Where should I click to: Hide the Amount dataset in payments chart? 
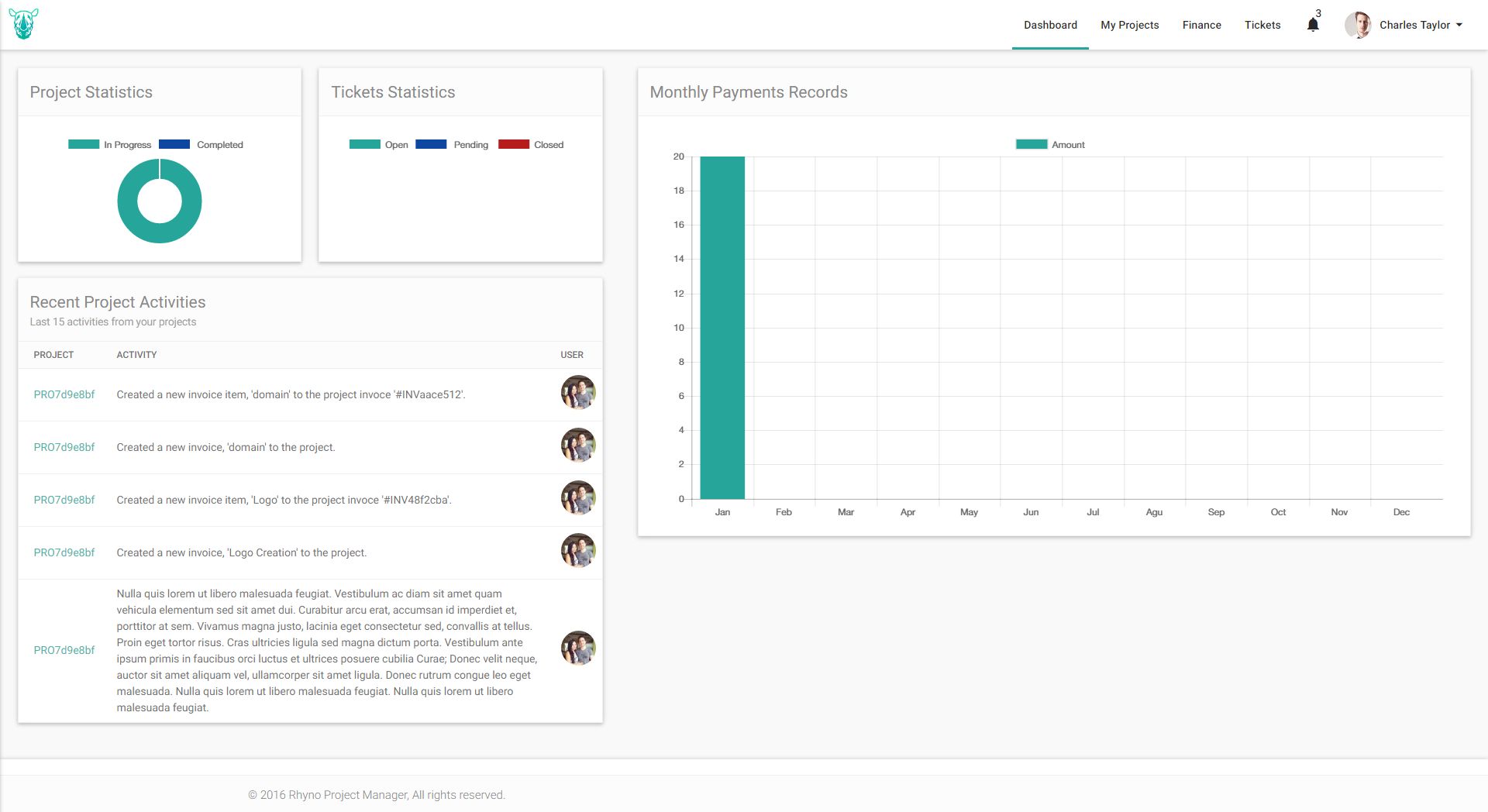pos(1050,145)
